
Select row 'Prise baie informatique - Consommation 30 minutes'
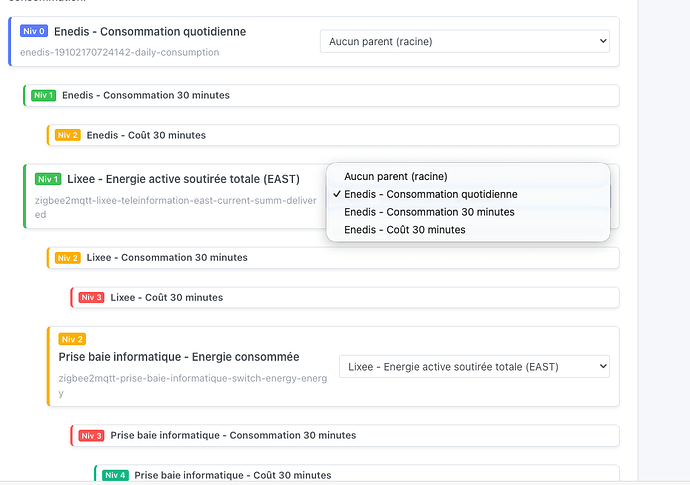click(345, 436)
